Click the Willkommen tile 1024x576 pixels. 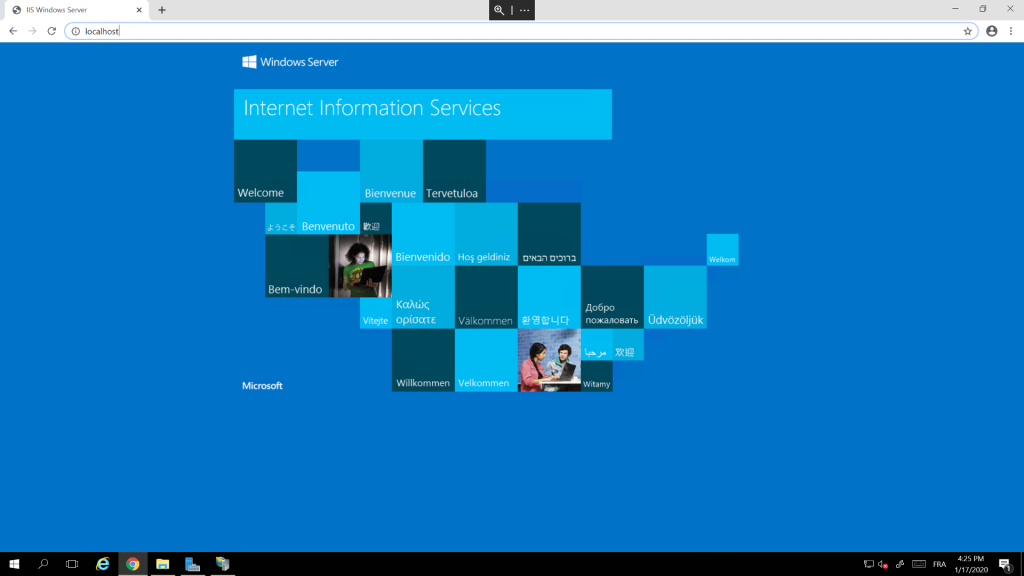coord(423,360)
